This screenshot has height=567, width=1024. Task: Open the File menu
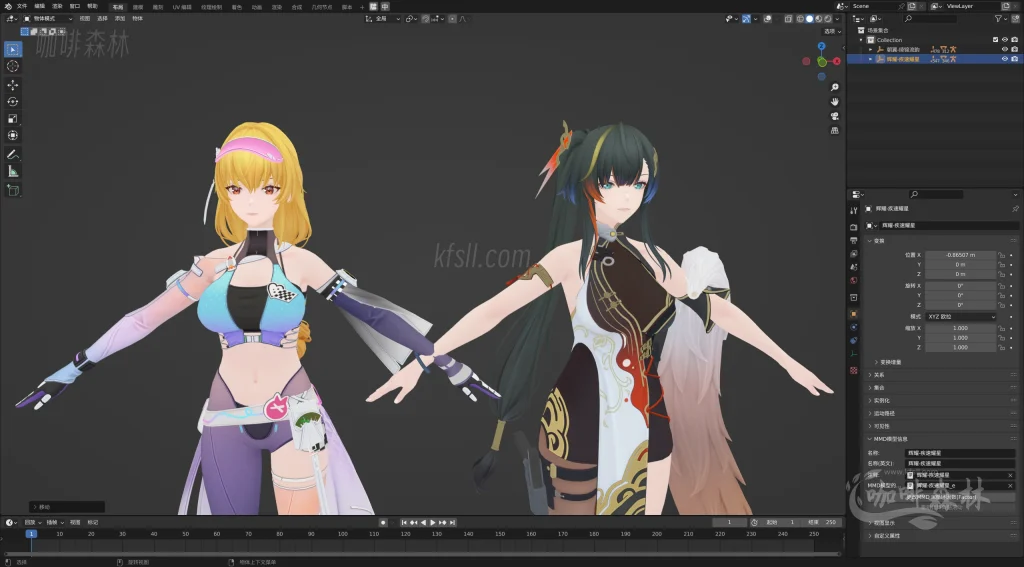point(22,7)
